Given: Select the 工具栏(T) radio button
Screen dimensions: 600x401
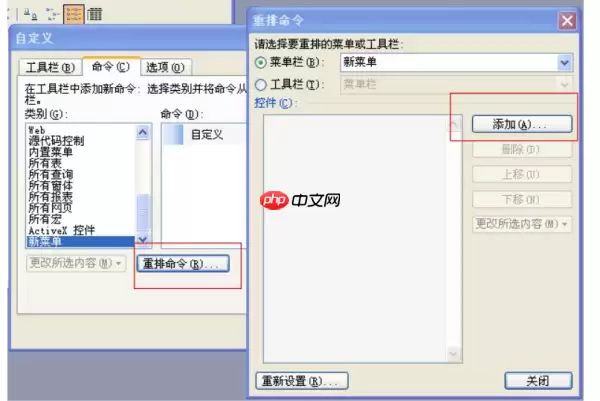Looking at the screenshot, I should tap(261, 85).
